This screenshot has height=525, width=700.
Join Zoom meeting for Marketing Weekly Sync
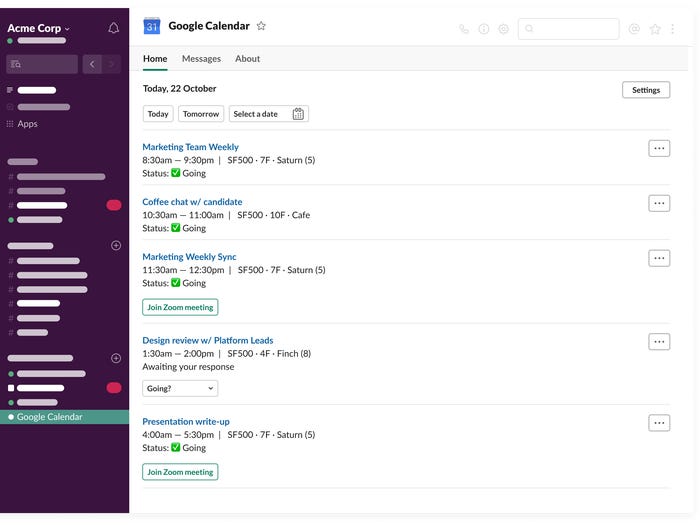click(180, 307)
